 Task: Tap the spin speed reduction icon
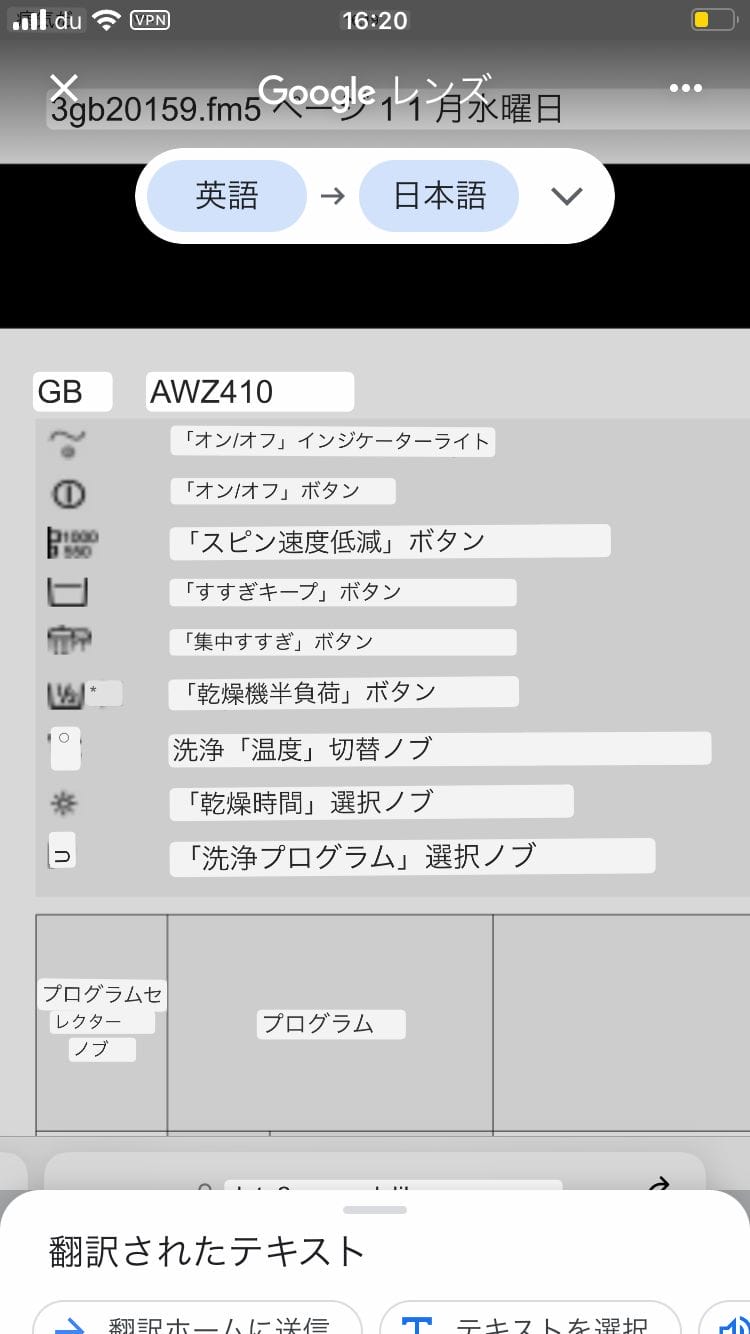(70, 542)
